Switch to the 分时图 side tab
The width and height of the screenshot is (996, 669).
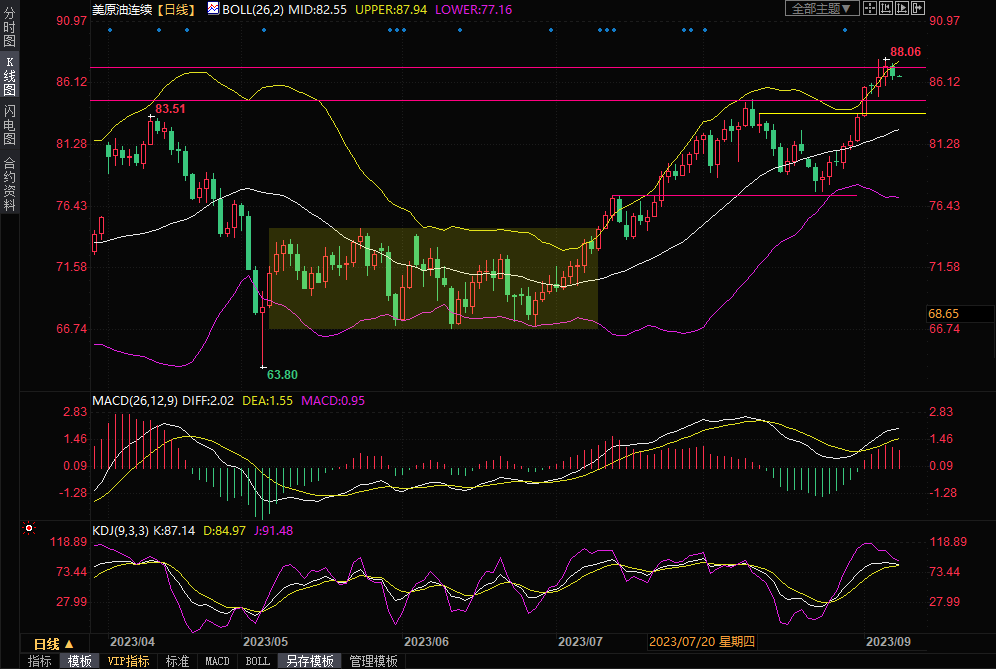(9, 27)
